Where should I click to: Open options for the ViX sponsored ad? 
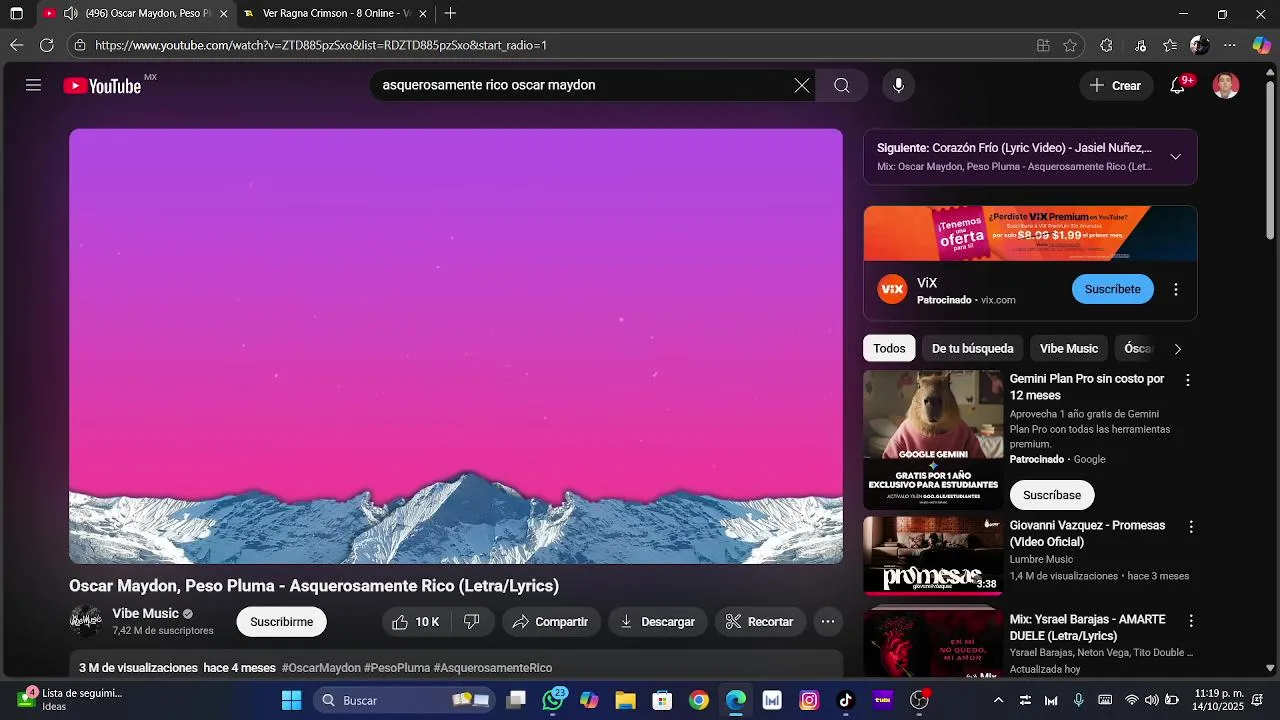point(1176,289)
